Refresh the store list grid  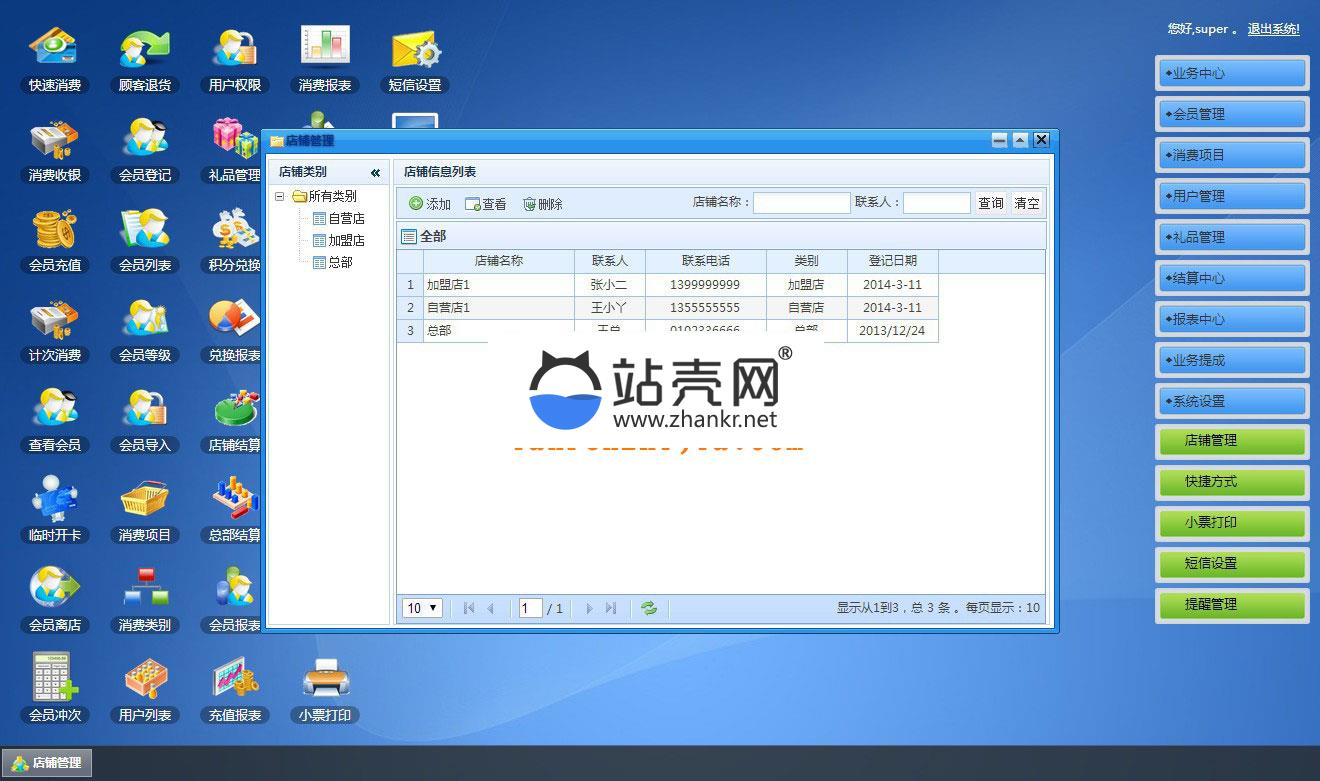[649, 608]
